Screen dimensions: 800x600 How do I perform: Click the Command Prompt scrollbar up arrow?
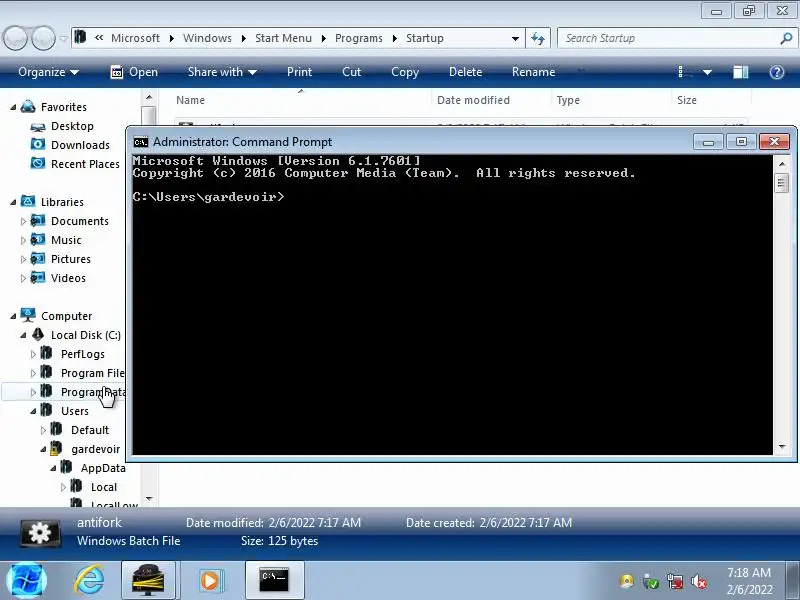point(782,164)
